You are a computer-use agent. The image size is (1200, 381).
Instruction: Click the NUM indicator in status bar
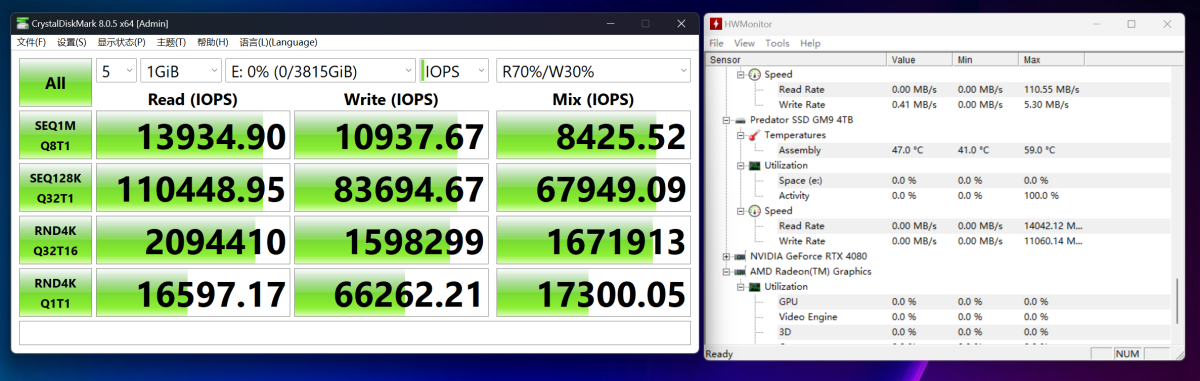click(1128, 354)
